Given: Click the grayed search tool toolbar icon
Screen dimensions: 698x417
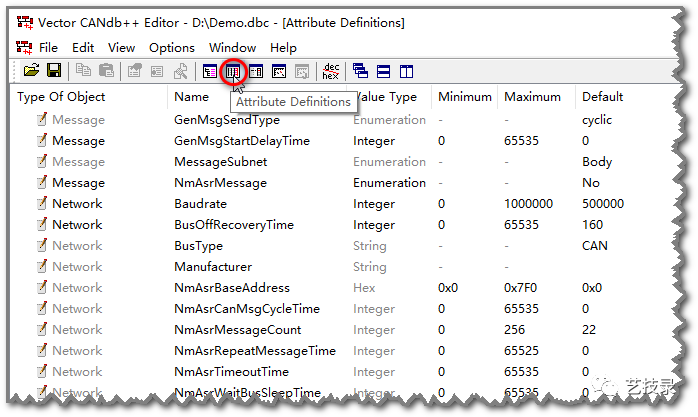Looking at the screenshot, I should 180,71.
